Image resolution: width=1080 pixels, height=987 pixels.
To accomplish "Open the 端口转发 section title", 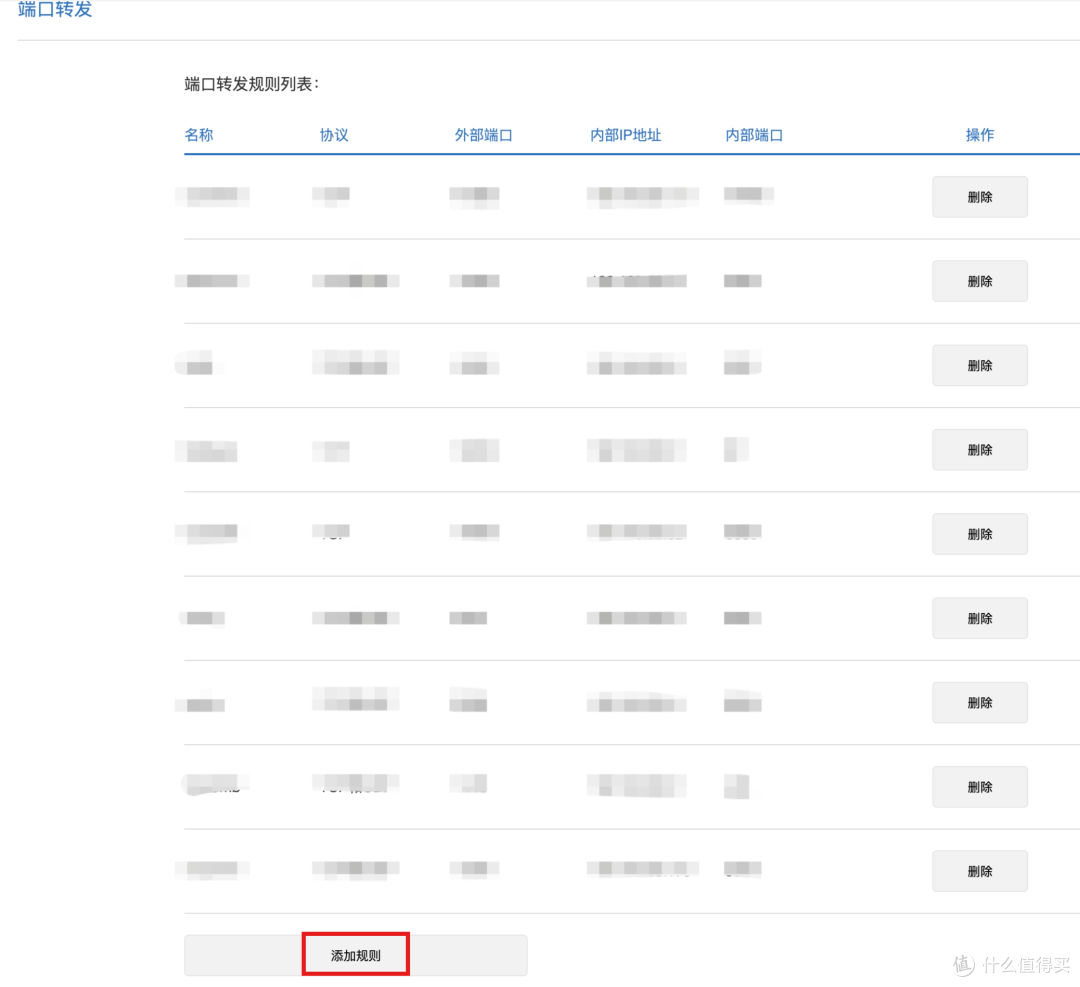I will tap(55, 11).
